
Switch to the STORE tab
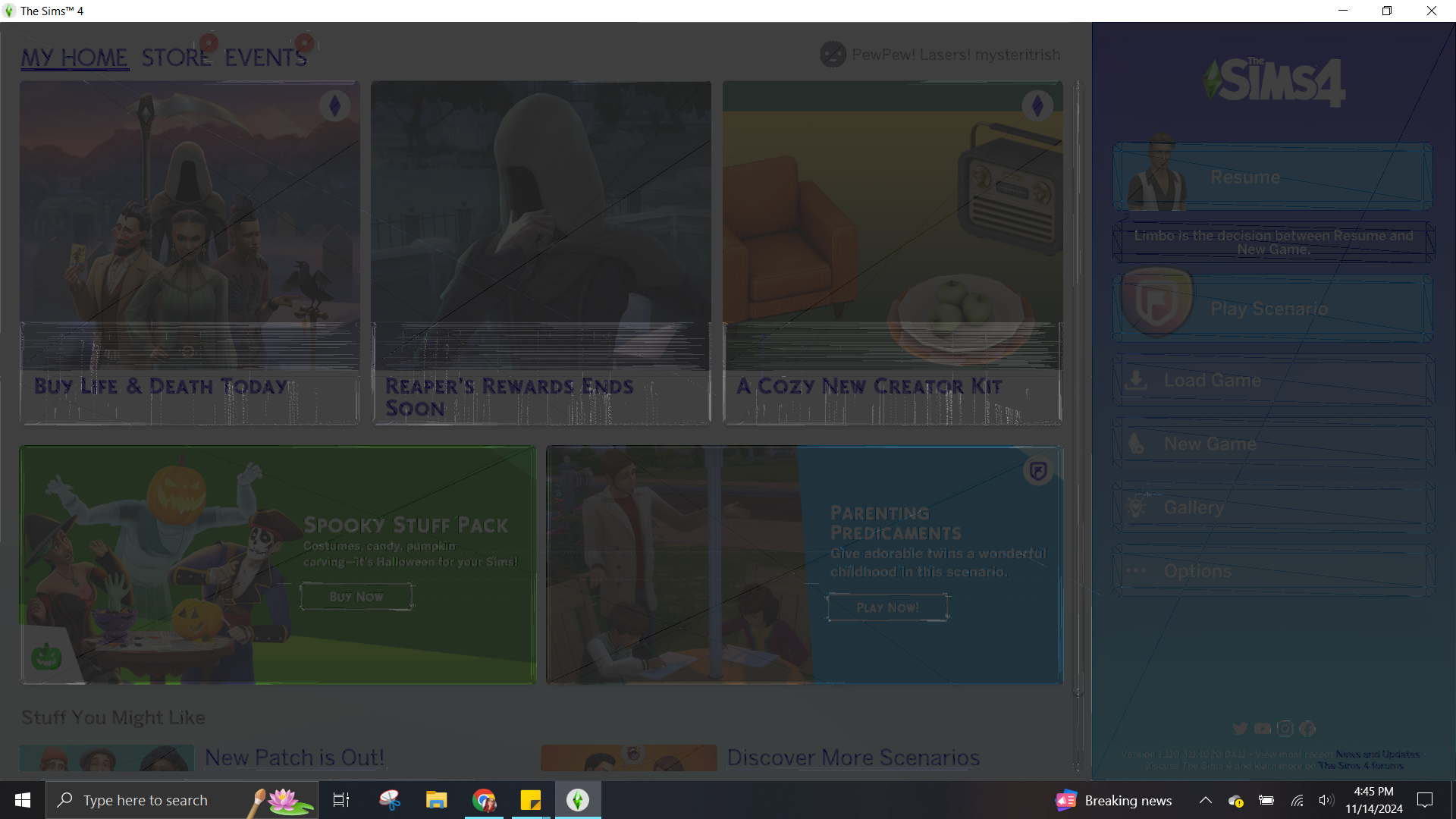click(x=176, y=58)
